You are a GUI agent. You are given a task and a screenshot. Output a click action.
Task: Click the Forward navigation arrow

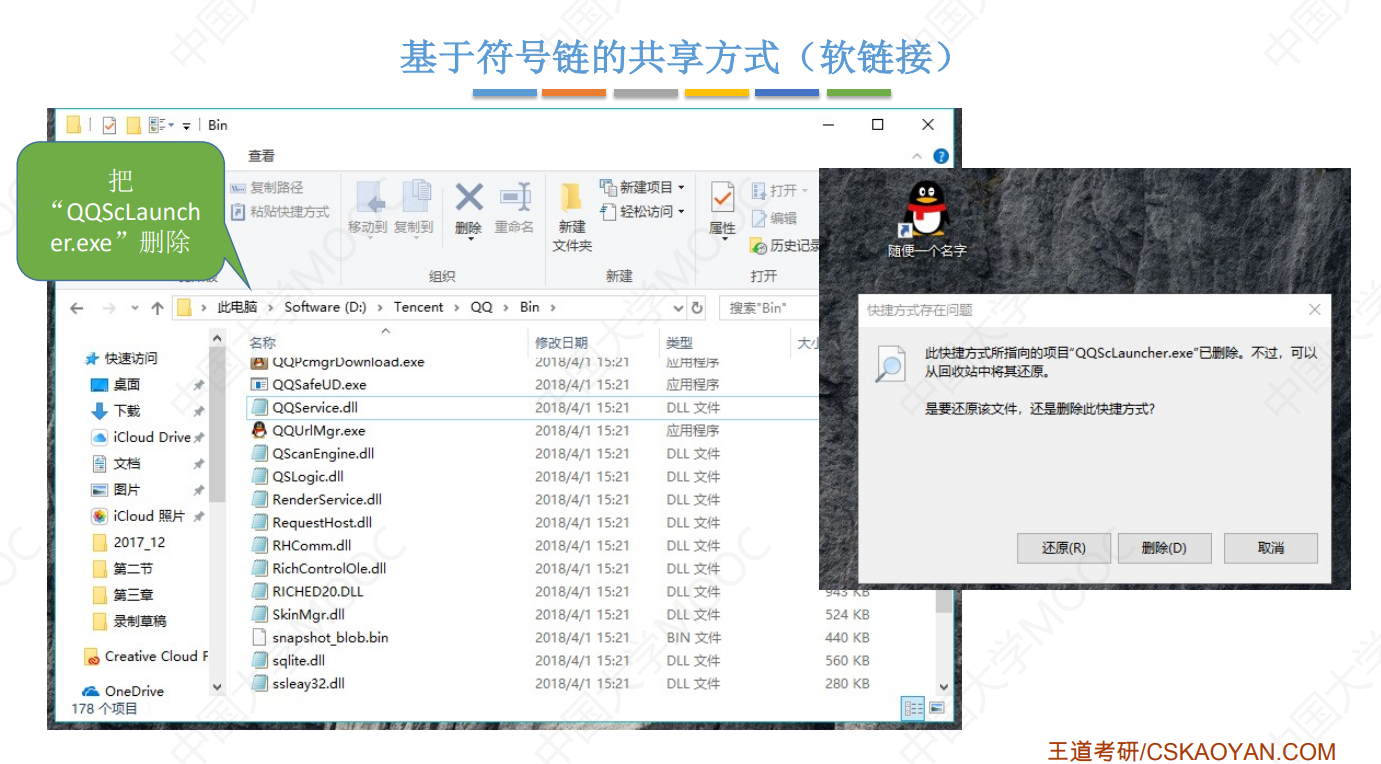click(x=108, y=308)
